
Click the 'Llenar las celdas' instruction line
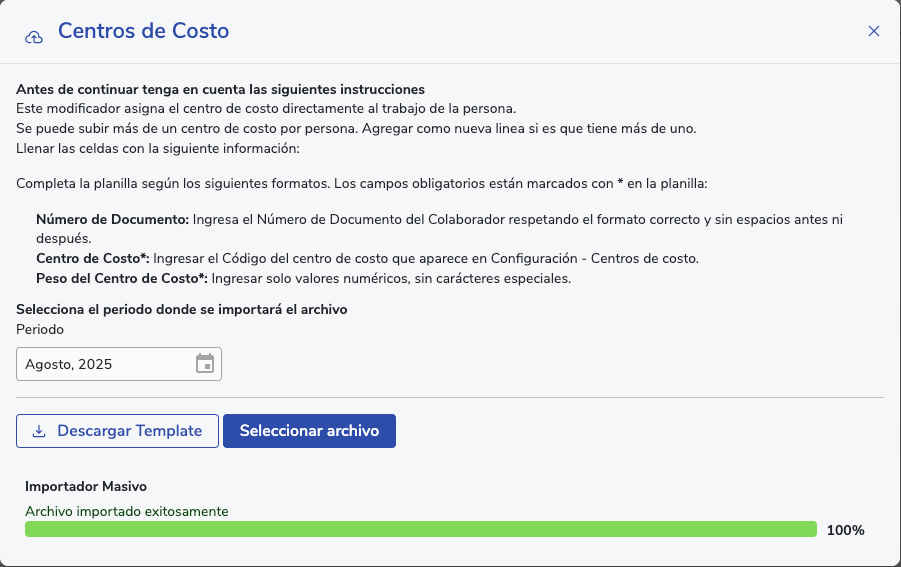click(x=158, y=149)
